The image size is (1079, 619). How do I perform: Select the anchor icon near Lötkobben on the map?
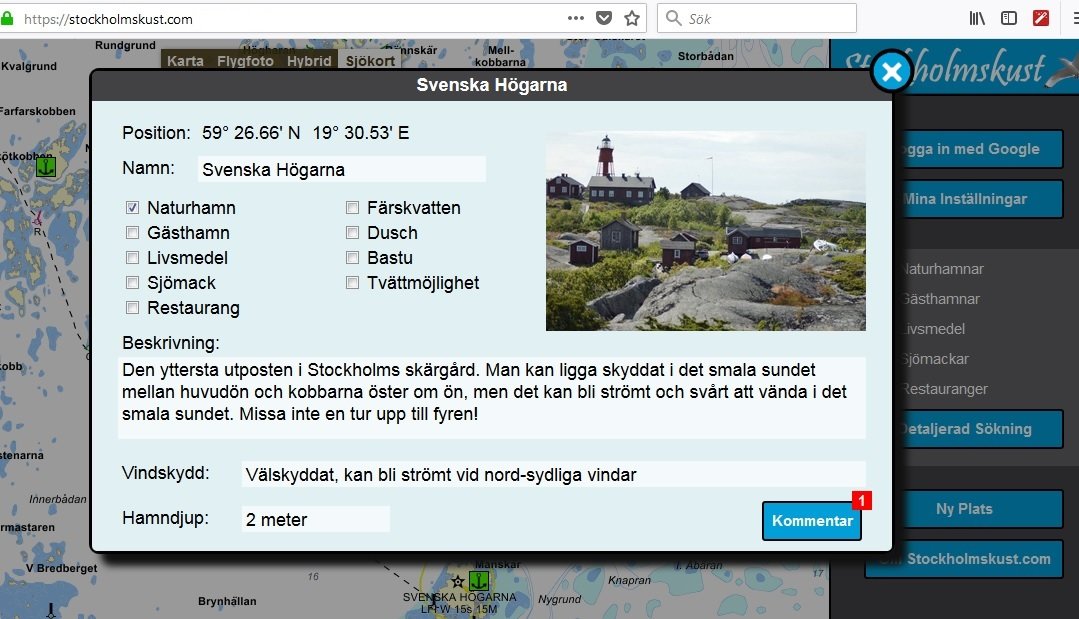44,167
